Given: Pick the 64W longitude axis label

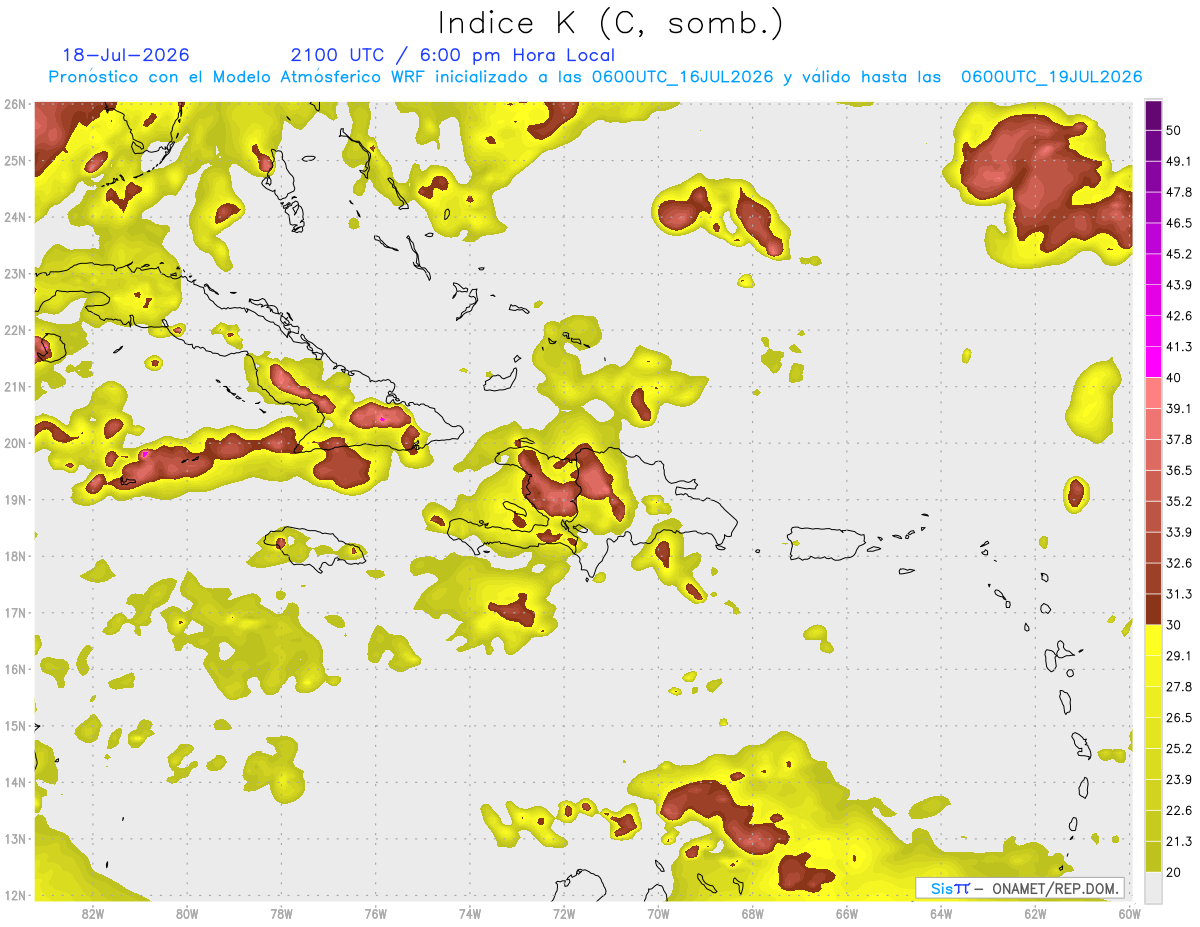Looking at the screenshot, I should [941, 913].
